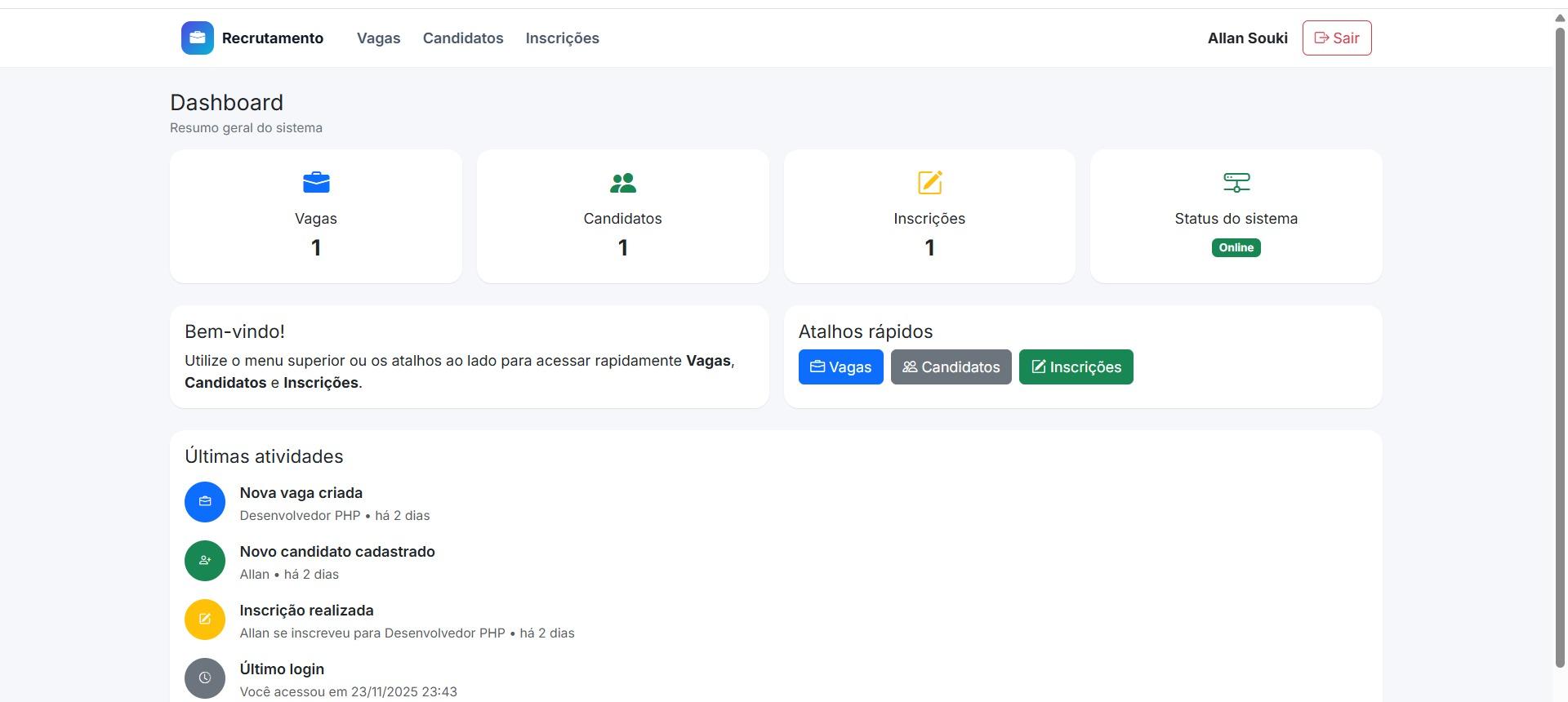
Task: Click the blue Vagas shortcut button
Action: point(840,367)
